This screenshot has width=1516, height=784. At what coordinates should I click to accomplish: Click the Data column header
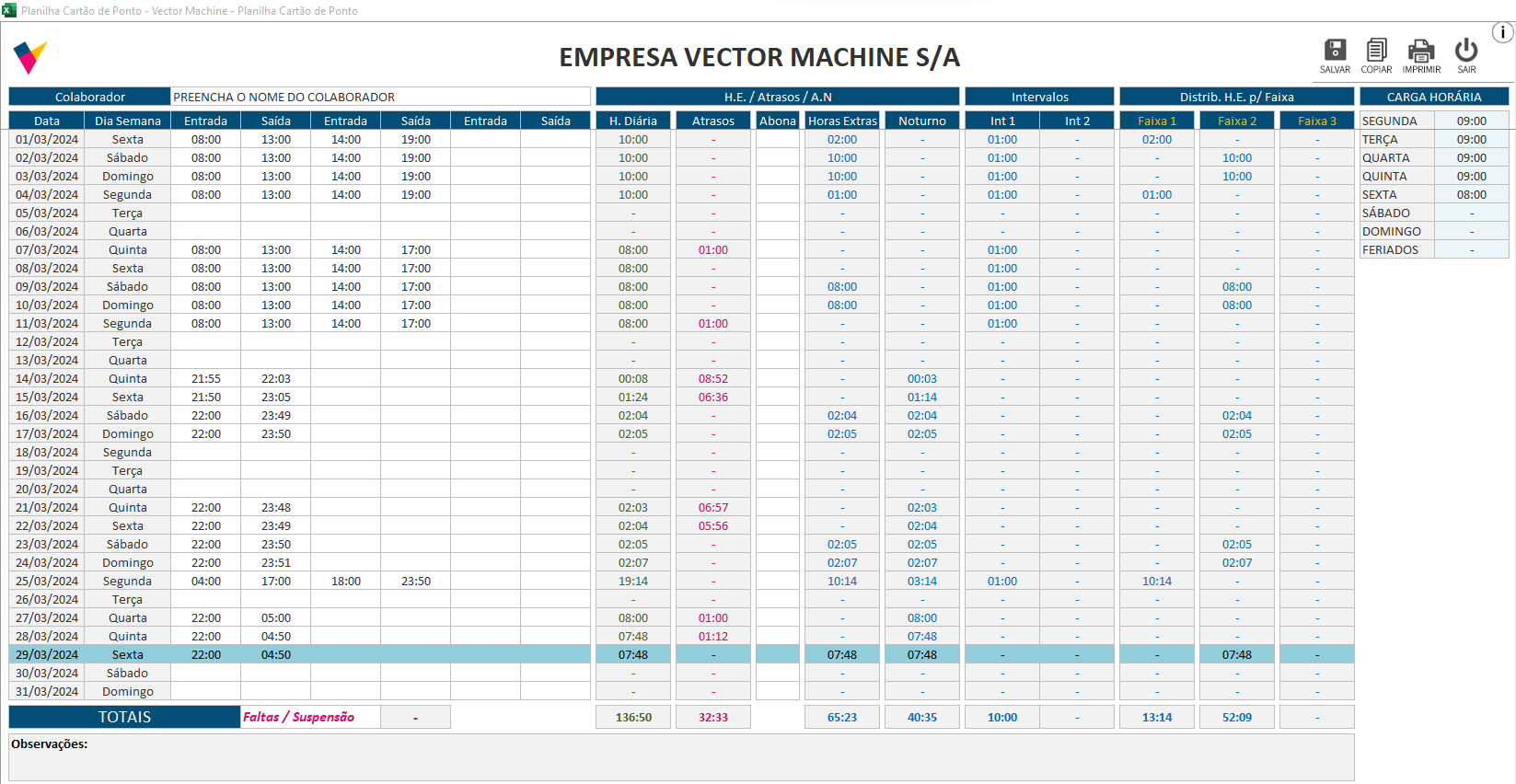[47, 121]
